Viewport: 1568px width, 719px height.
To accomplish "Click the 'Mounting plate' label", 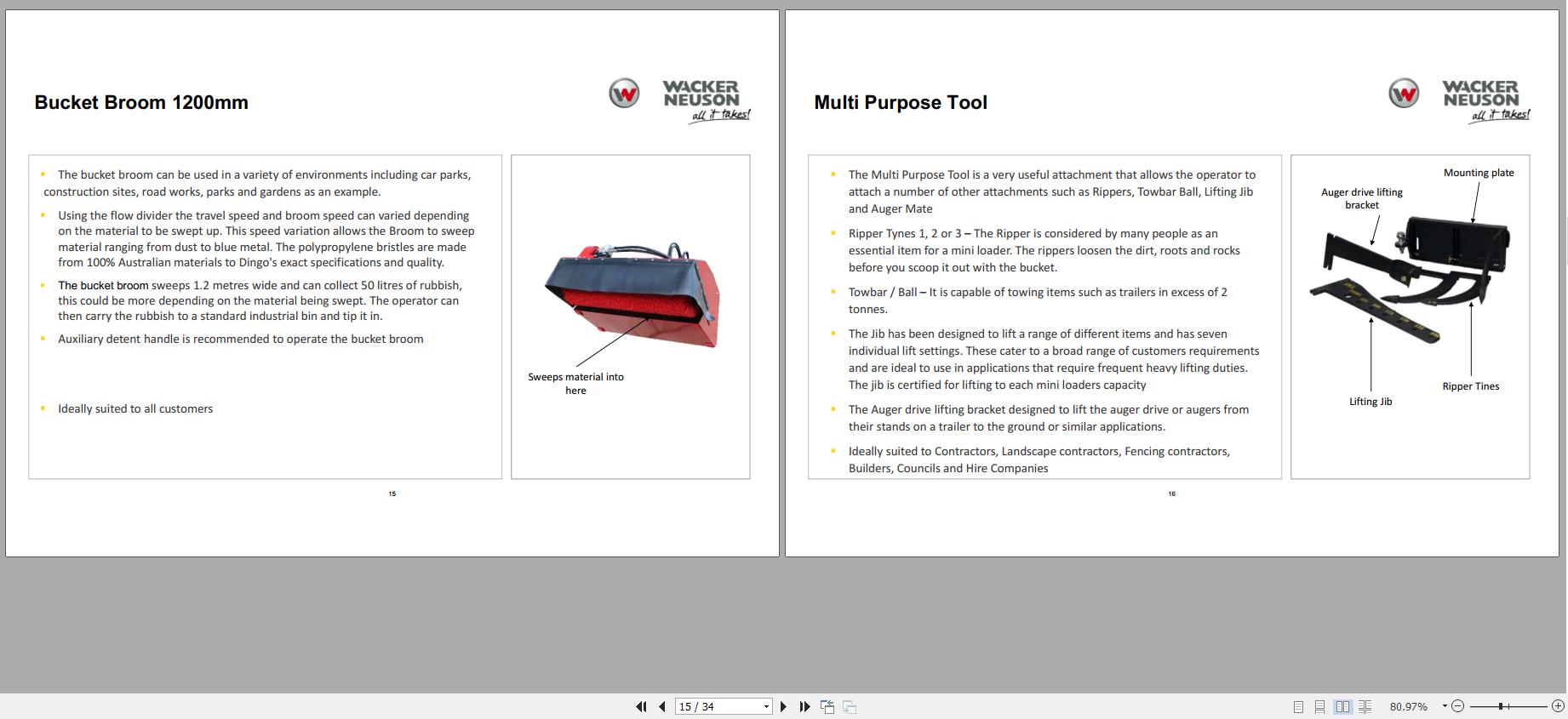I will 1479,173.
